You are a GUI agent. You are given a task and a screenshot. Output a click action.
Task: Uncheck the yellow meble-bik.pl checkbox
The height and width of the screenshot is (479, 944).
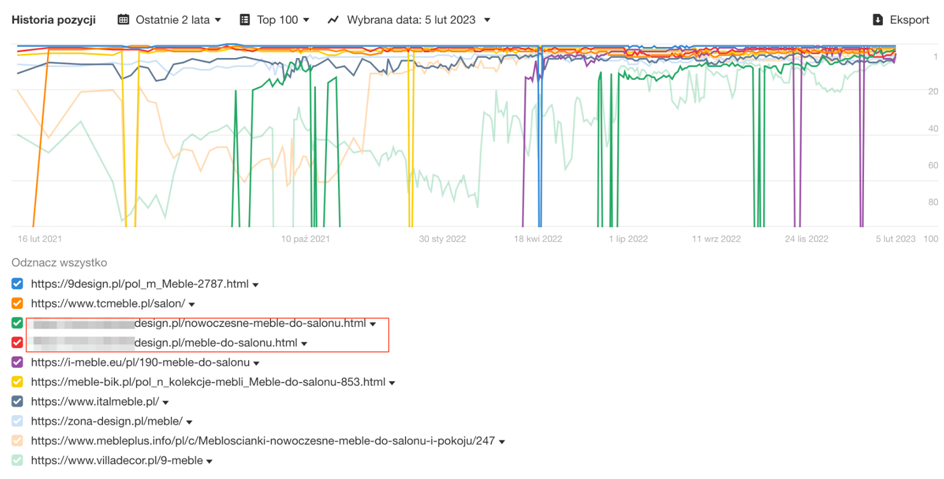pyautogui.click(x=18, y=382)
